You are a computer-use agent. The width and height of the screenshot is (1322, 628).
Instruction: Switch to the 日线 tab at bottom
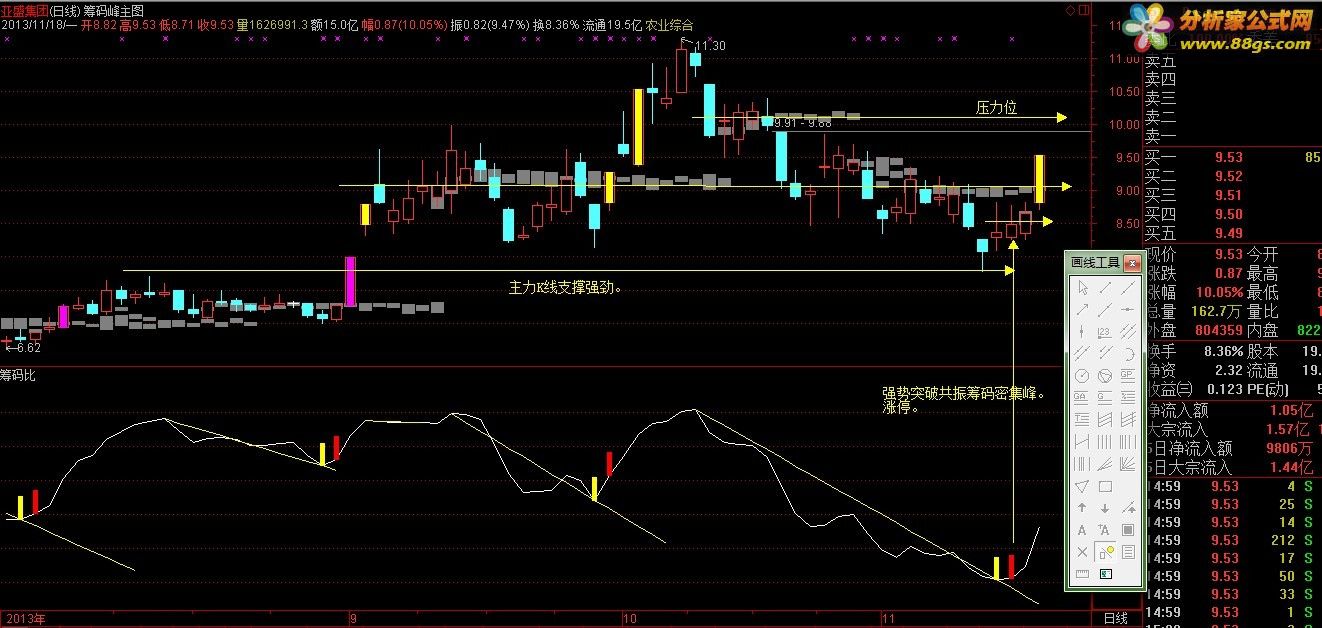[1115, 619]
